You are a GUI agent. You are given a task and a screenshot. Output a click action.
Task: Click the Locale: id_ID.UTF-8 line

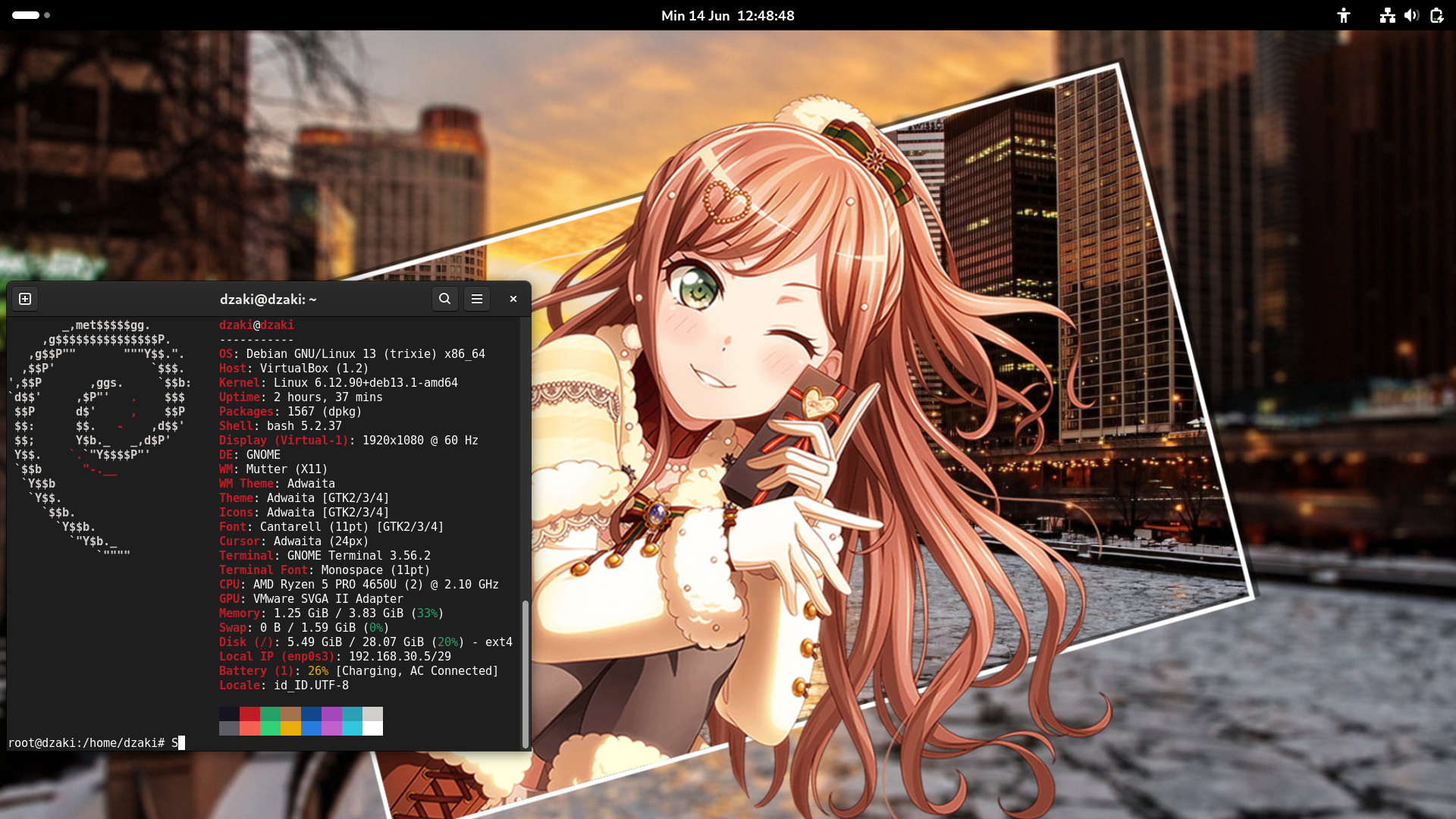point(284,686)
